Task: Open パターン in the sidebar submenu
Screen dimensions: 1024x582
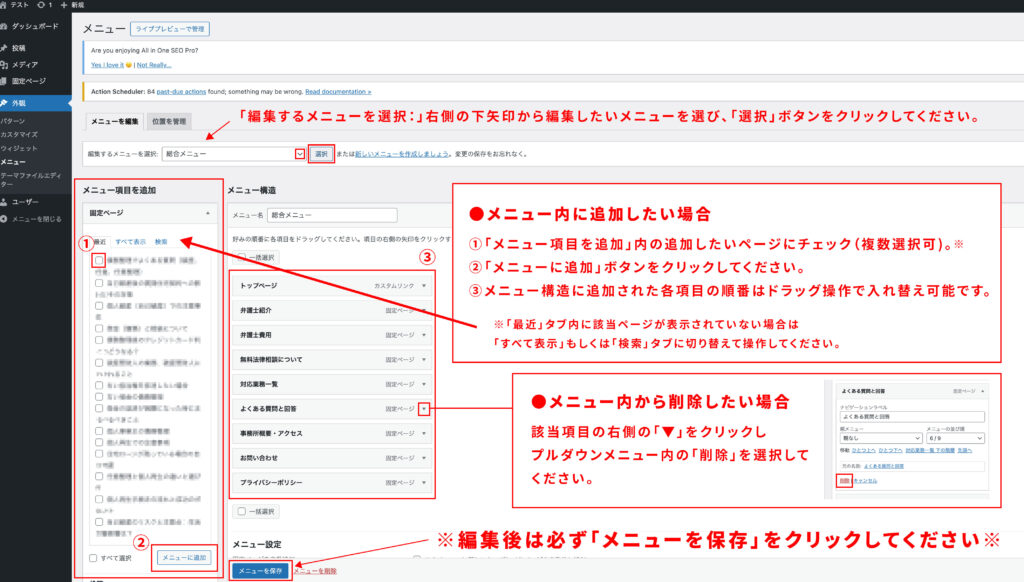Action: [x=13, y=121]
